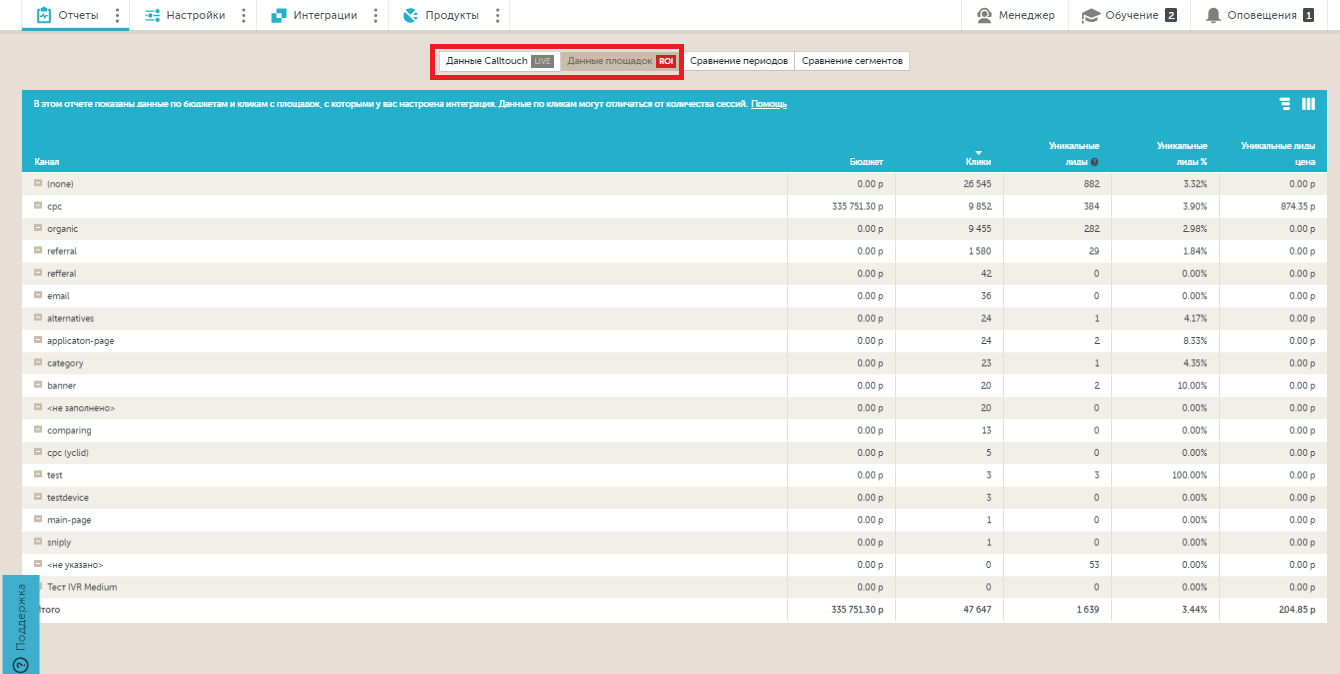This screenshot has width=1340, height=674.
Task: Open the three-dot menu next to Интеграции
Action: pyautogui.click(x=376, y=15)
